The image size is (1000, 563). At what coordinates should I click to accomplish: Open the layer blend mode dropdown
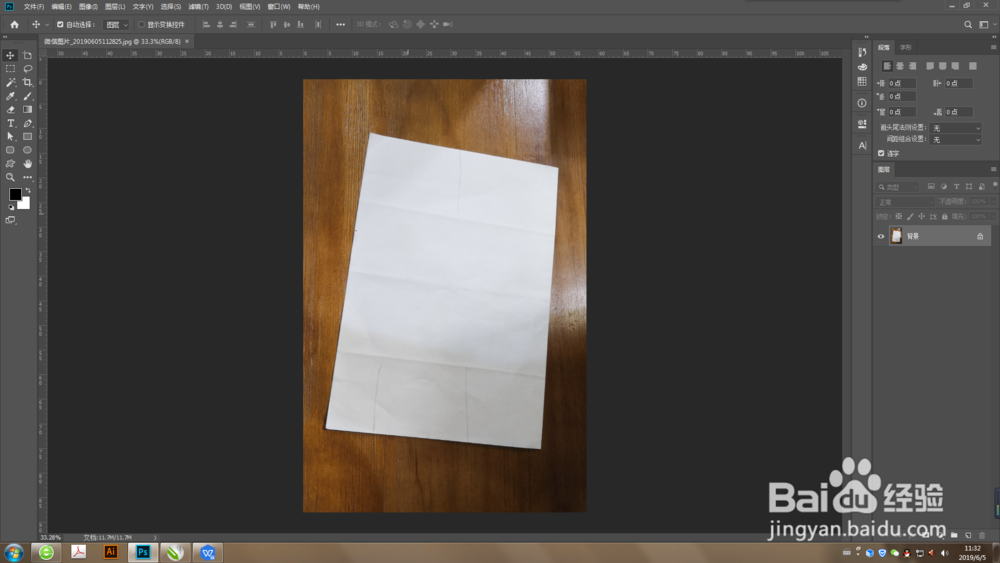click(905, 202)
